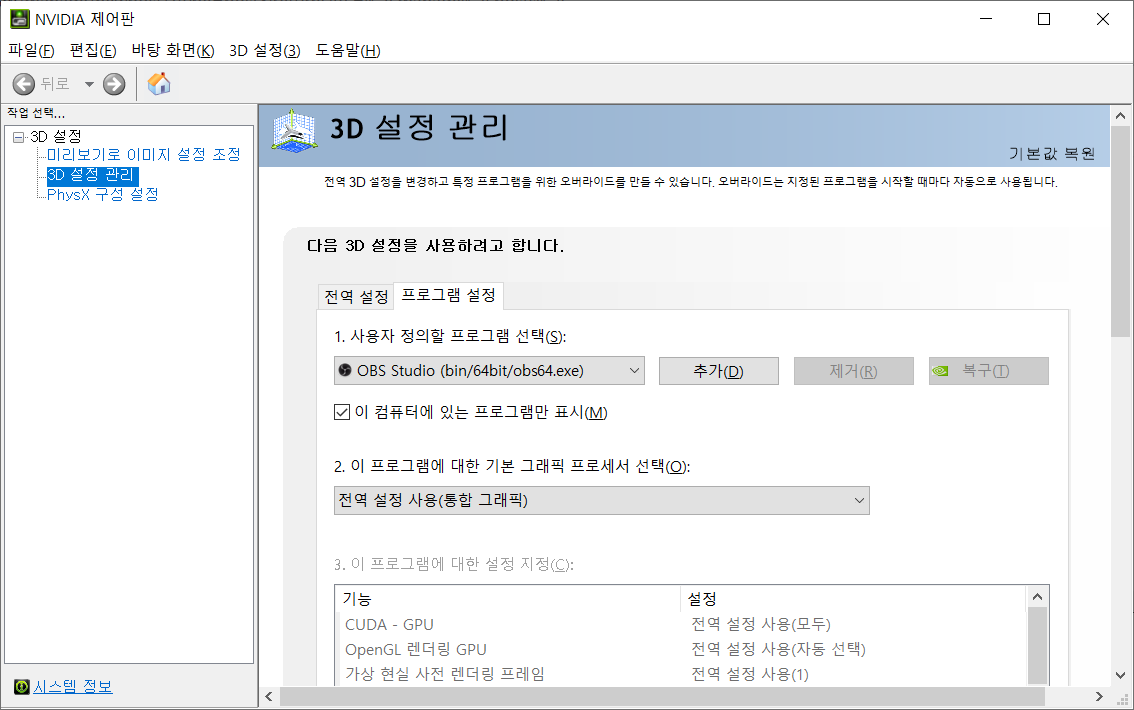Minimize the NVIDIA 제어판 window
This screenshot has width=1134, height=710.
pyautogui.click(x=986, y=20)
